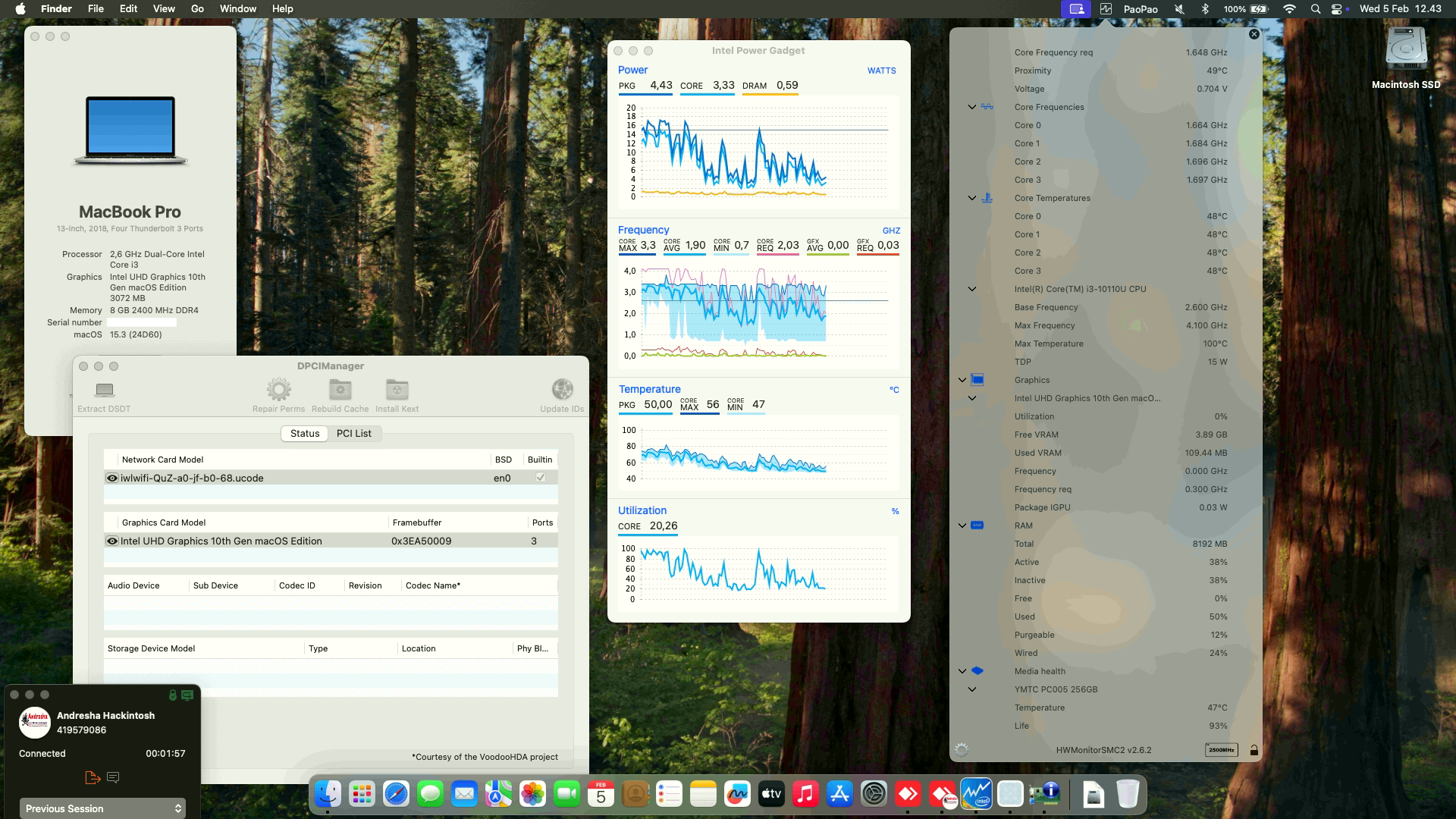The height and width of the screenshot is (819, 1456).
Task: Click Install Kext icon in DPCIManager
Action: [x=397, y=390]
